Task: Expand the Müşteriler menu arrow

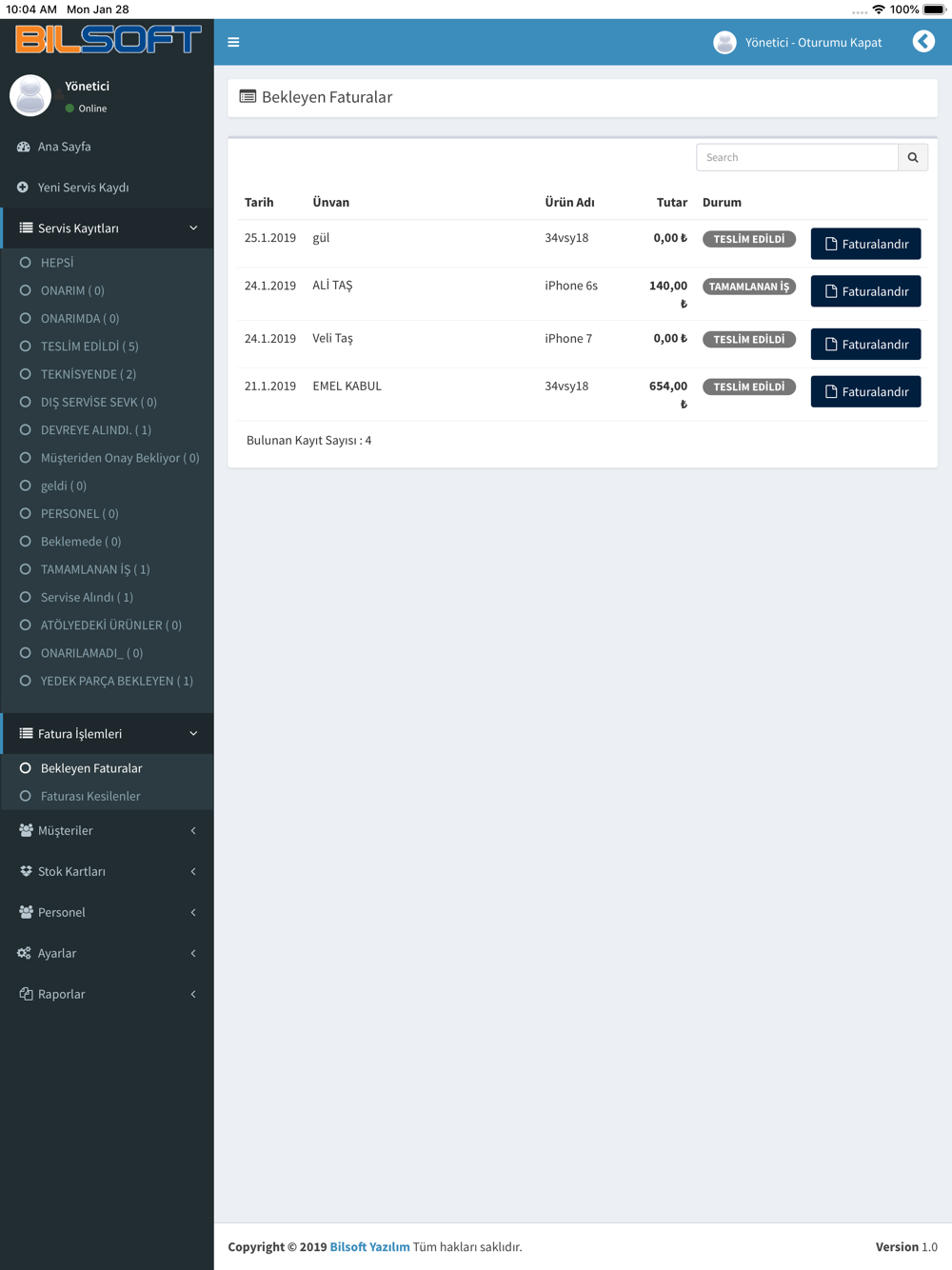Action: tap(193, 830)
